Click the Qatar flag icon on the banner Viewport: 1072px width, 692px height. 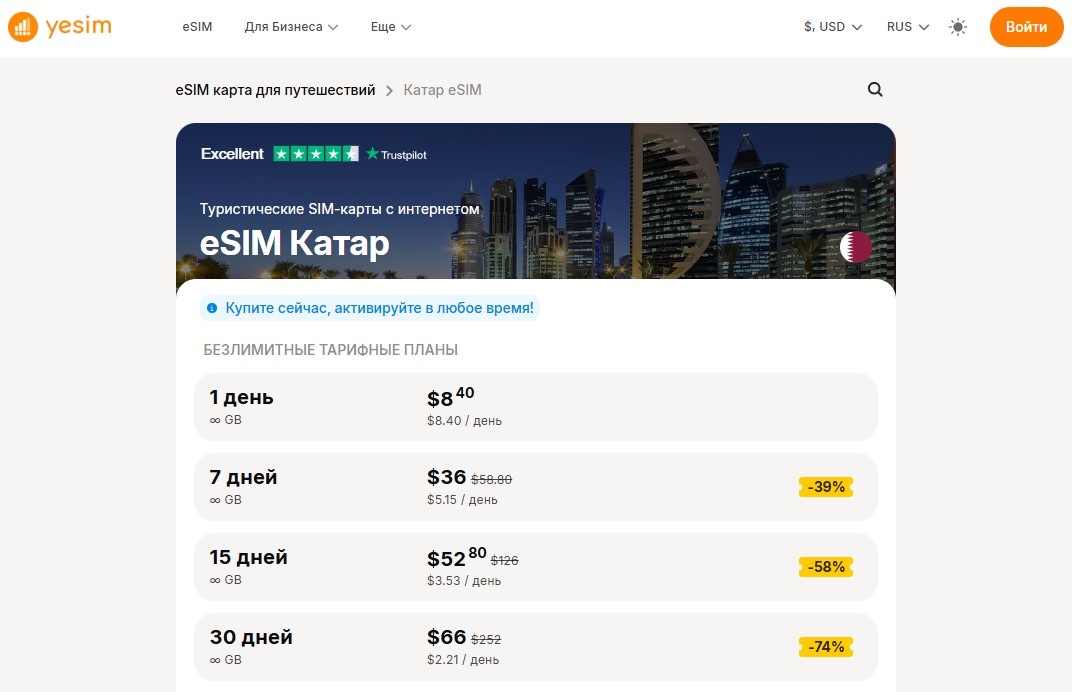pyautogui.click(x=855, y=246)
